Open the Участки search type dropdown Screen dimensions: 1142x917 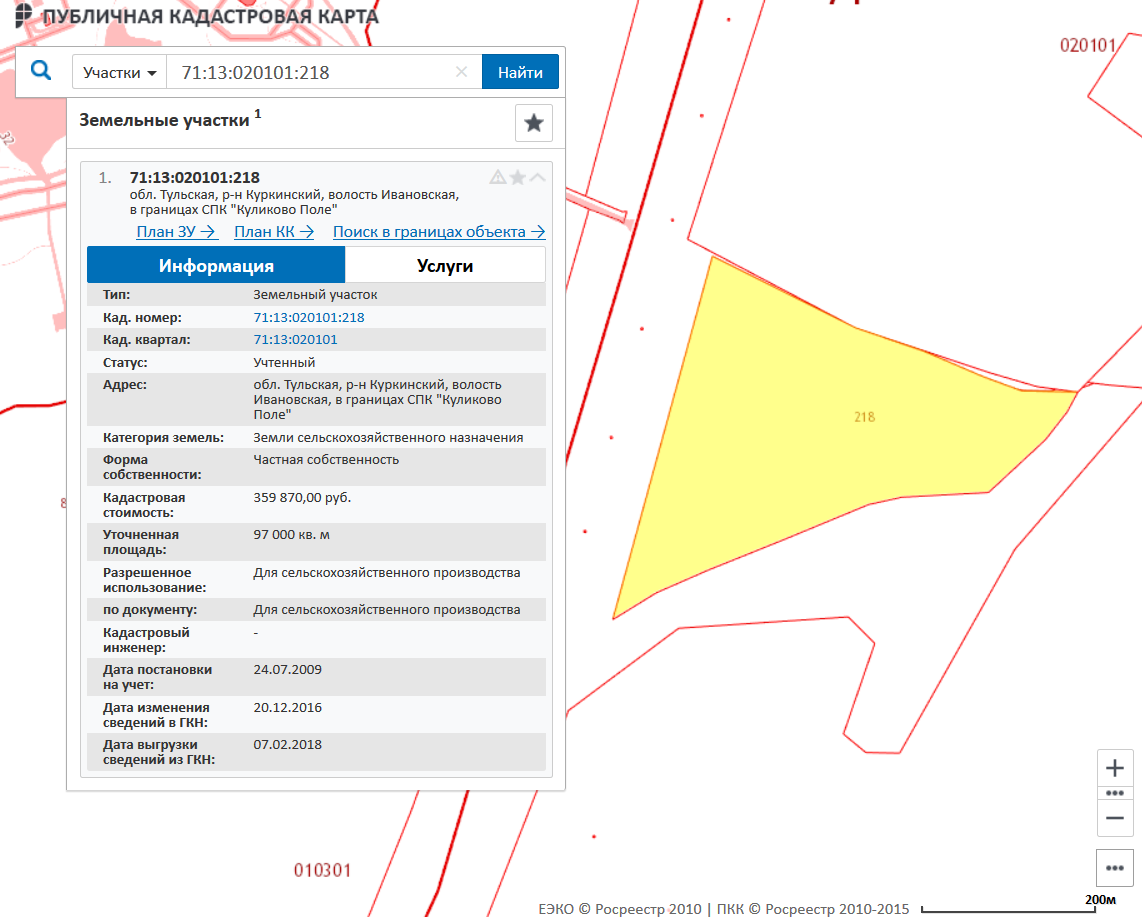click(120, 73)
